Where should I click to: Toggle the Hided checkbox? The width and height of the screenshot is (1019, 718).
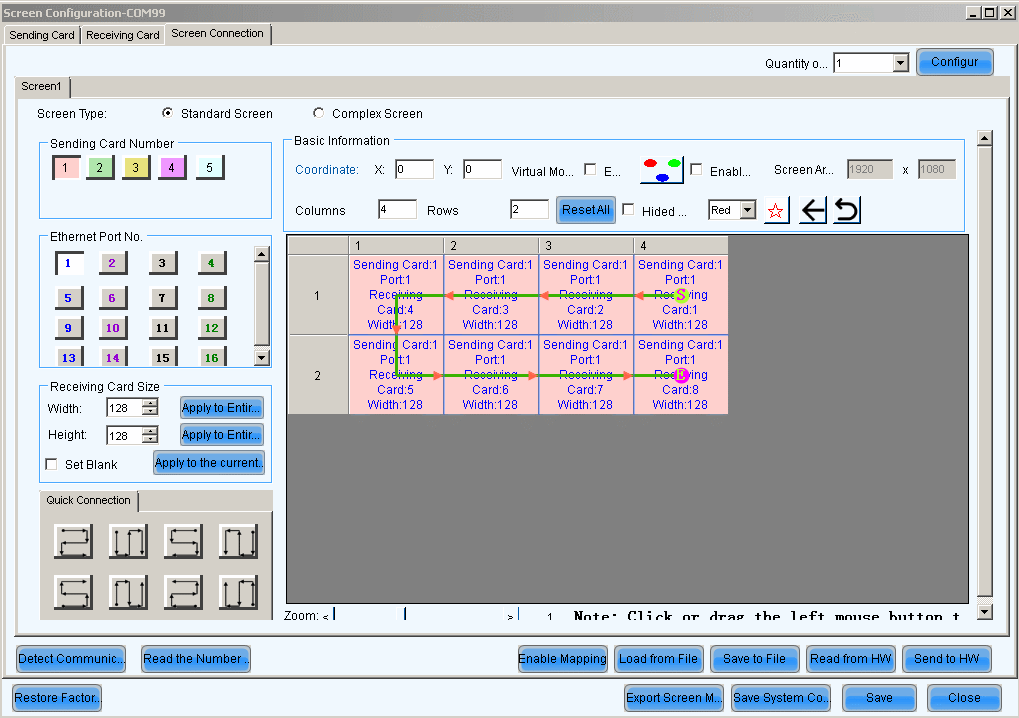click(628, 210)
